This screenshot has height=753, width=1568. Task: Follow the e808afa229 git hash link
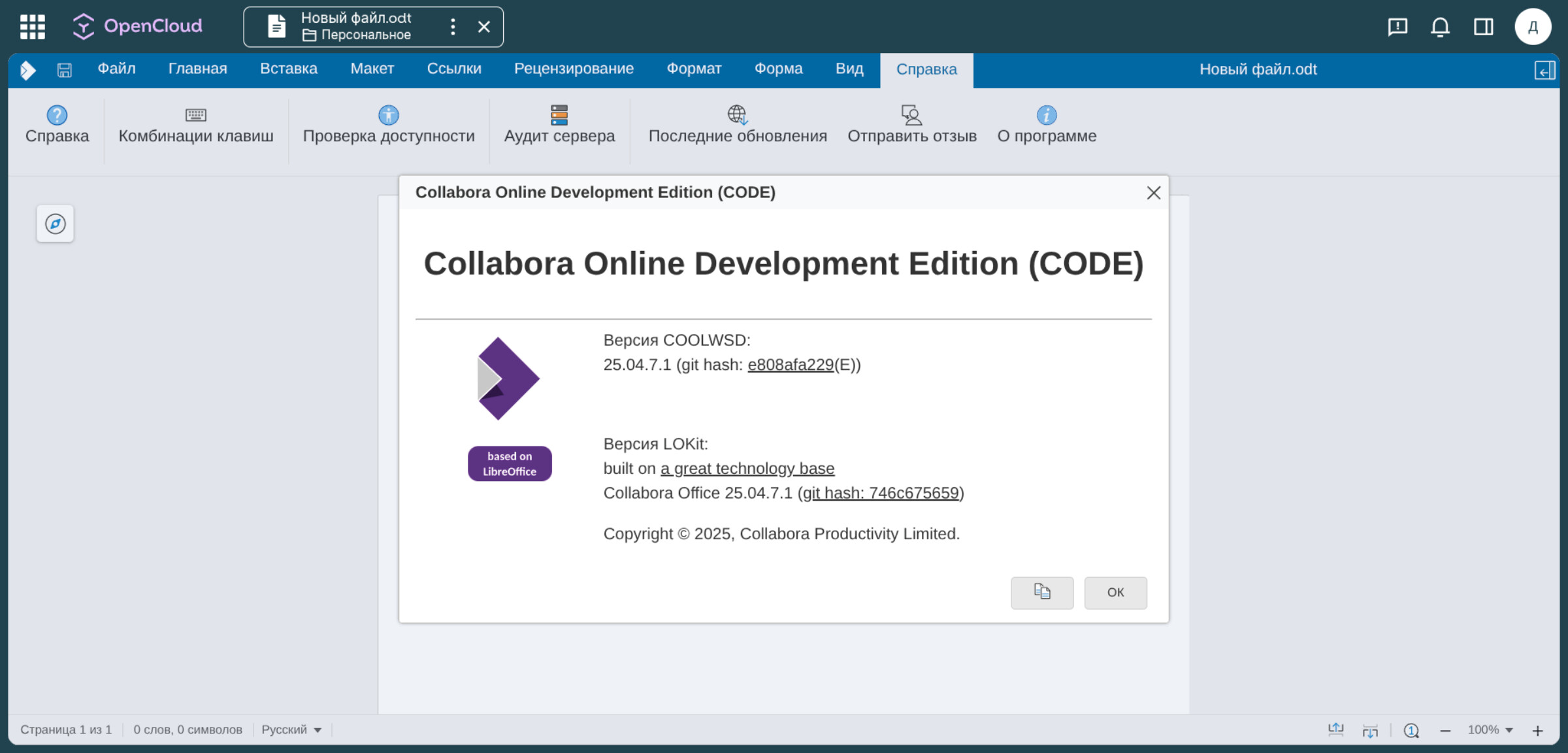790,365
